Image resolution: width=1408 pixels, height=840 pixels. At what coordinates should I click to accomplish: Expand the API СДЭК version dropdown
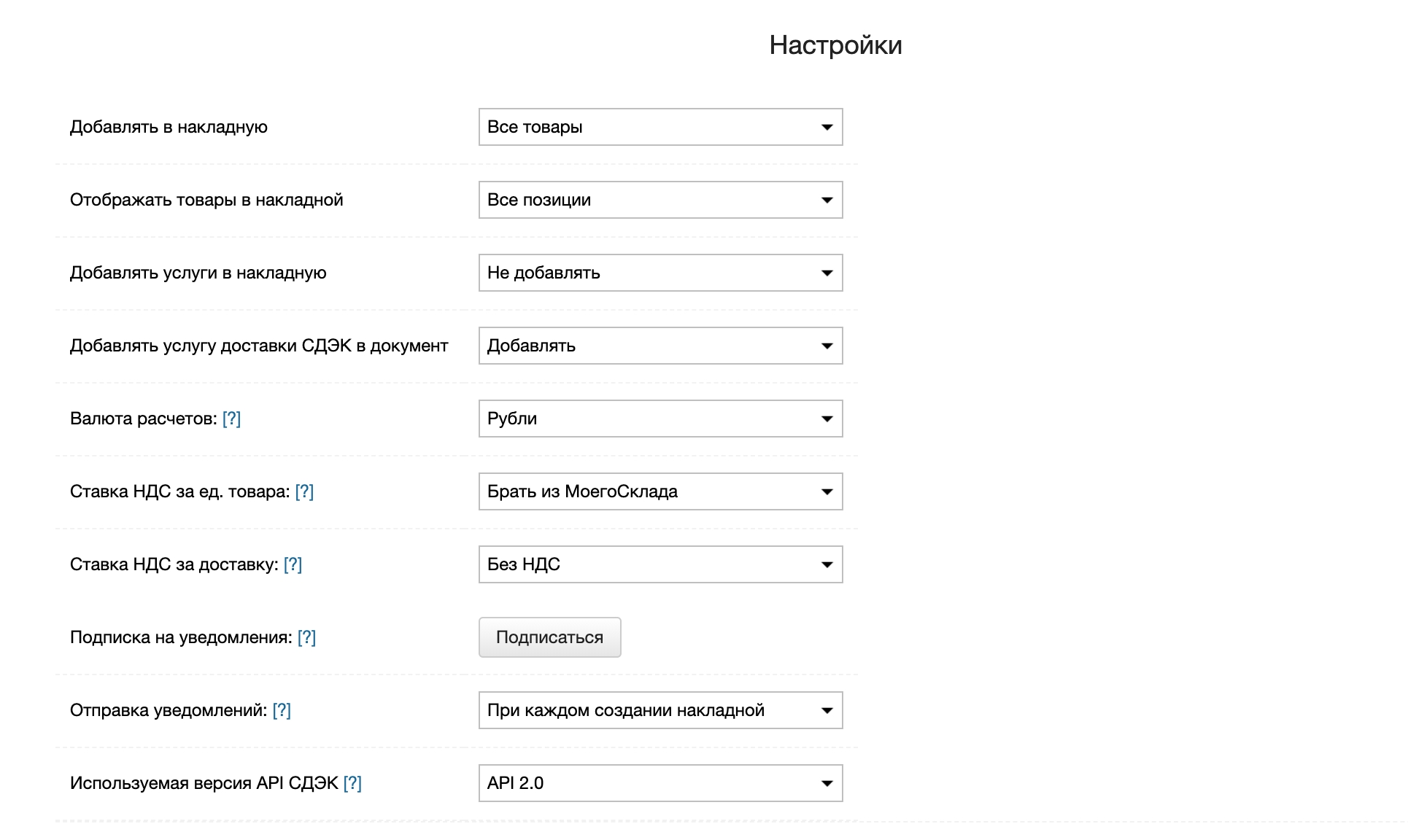tap(659, 783)
